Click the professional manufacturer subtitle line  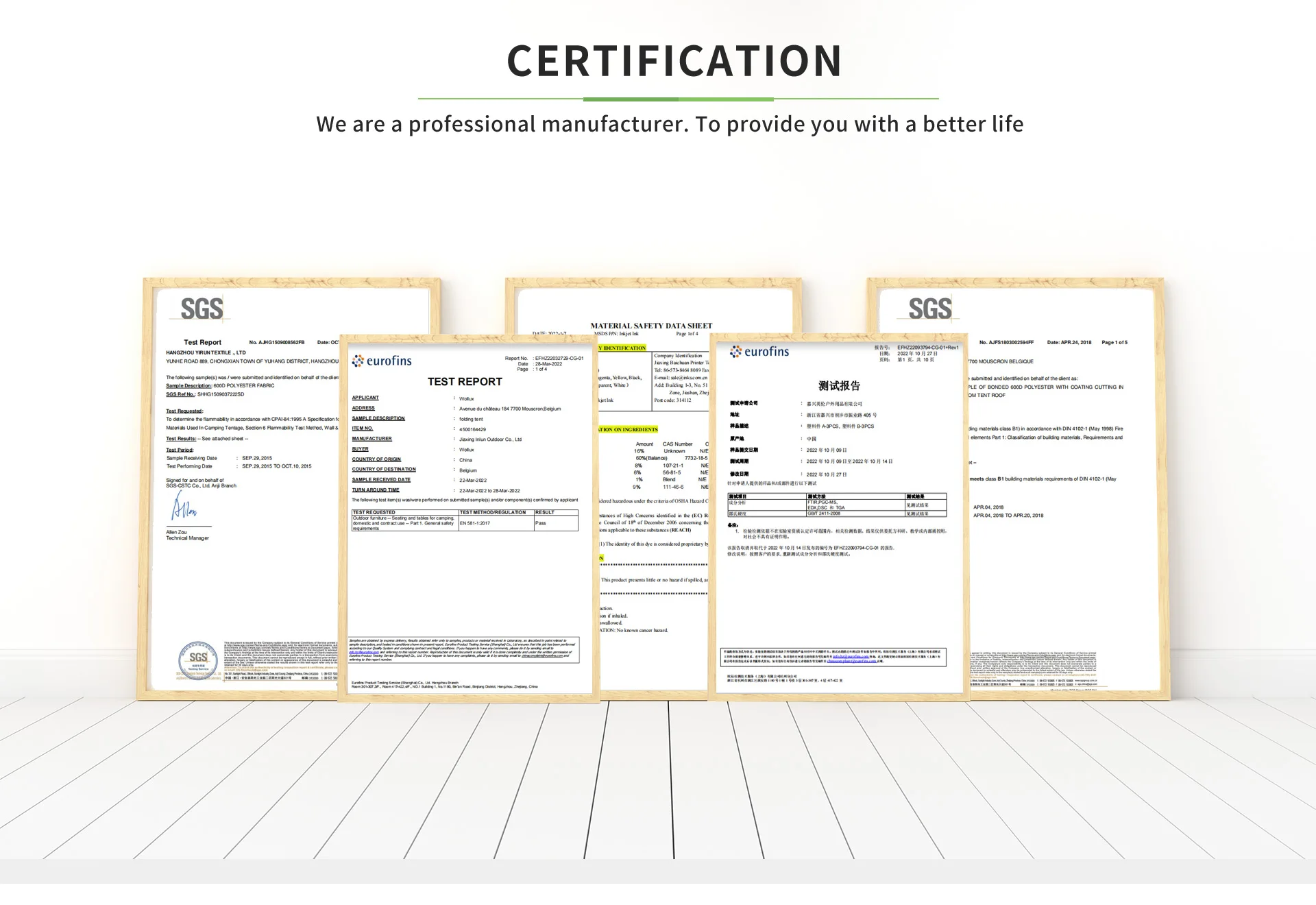[670, 124]
